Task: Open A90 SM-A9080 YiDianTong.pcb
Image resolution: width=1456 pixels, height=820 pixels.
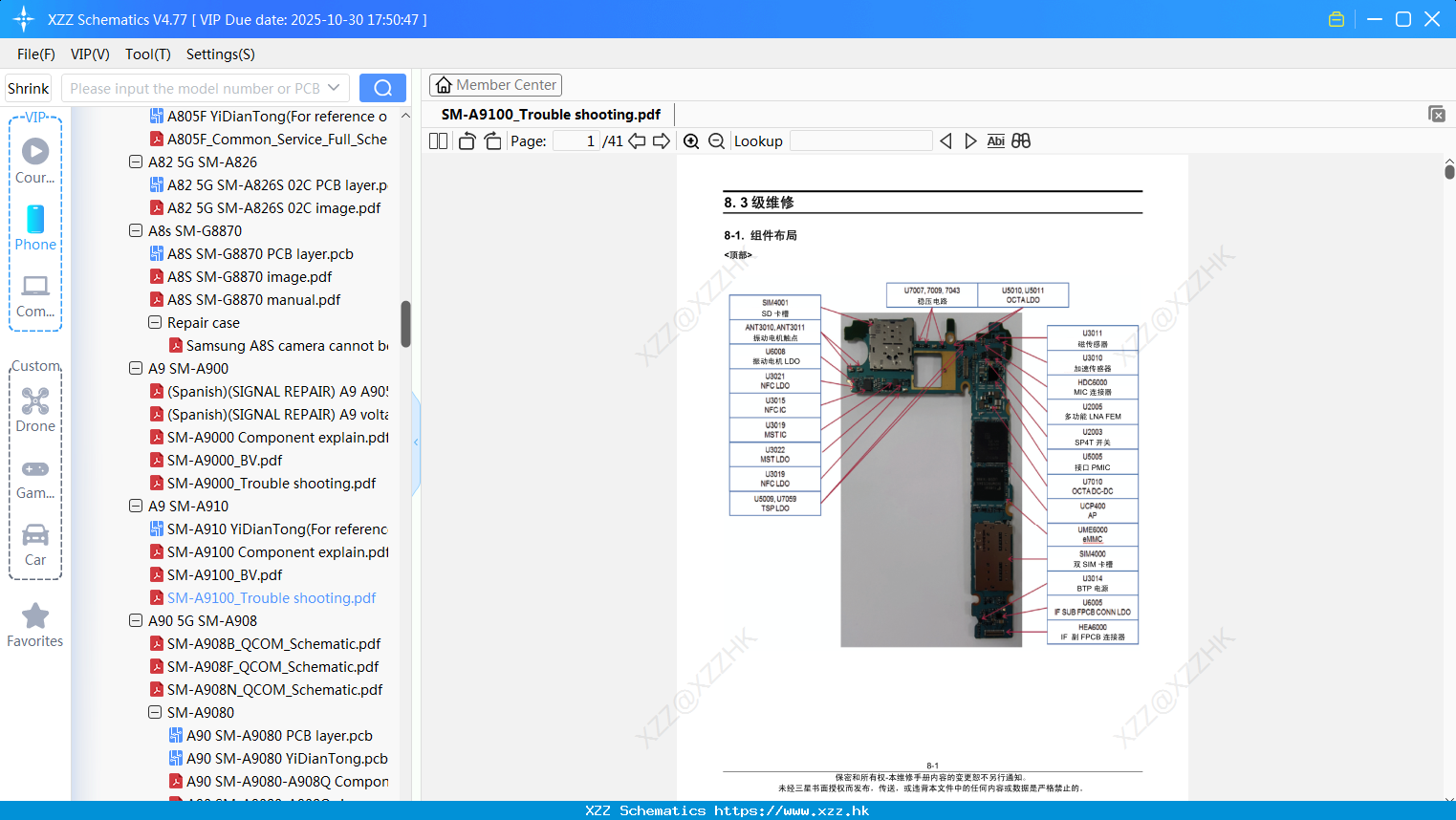Action: point(278,758)
